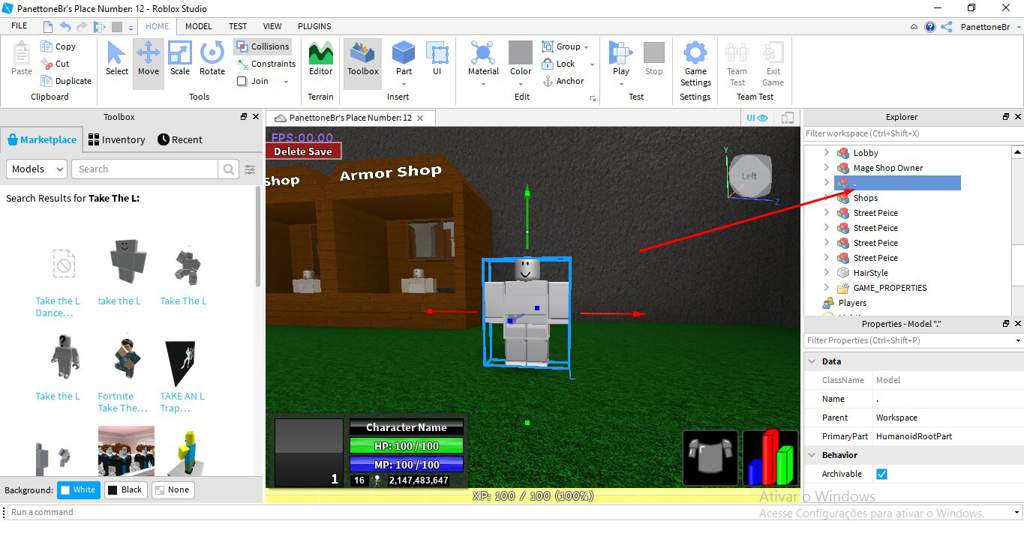Undo the last action

pos(65,27)
